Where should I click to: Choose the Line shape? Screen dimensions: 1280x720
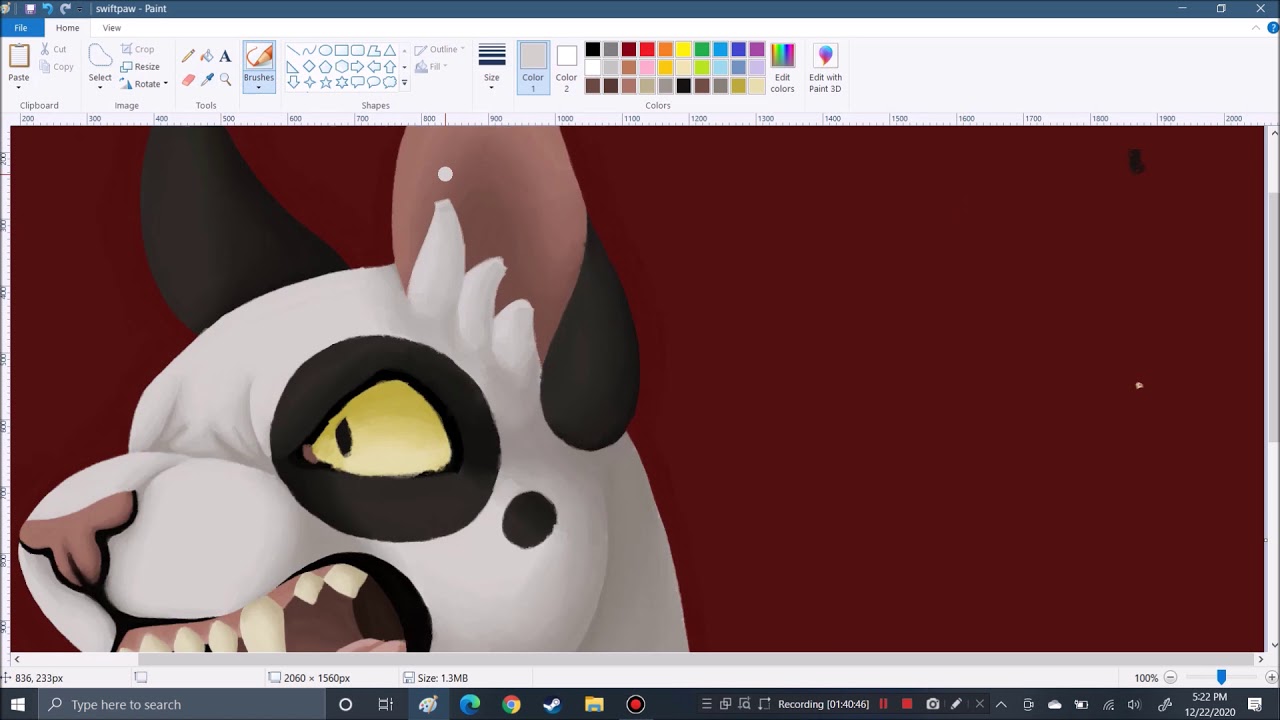[x=293, y=50]
